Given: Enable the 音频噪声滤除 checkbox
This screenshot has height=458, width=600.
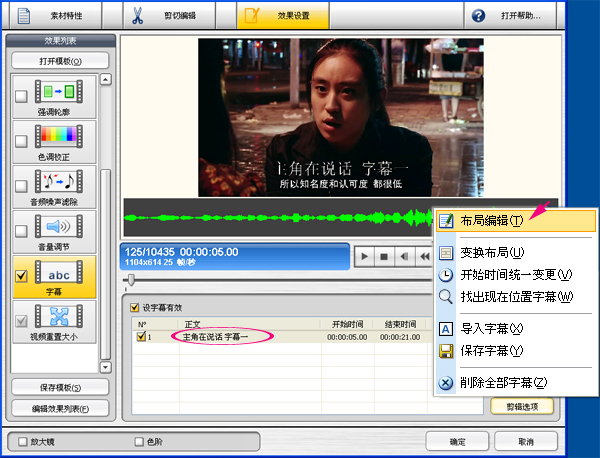Looking at the screenshot, I should [21, 186].
